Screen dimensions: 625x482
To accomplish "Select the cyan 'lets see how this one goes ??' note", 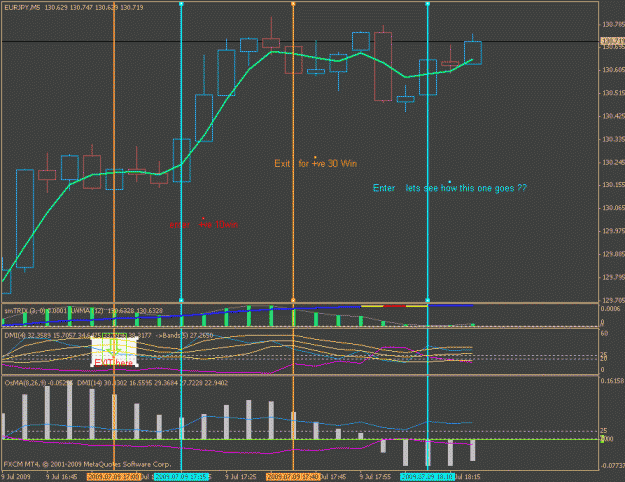I will pyautogui.click(x=466, y=188).
